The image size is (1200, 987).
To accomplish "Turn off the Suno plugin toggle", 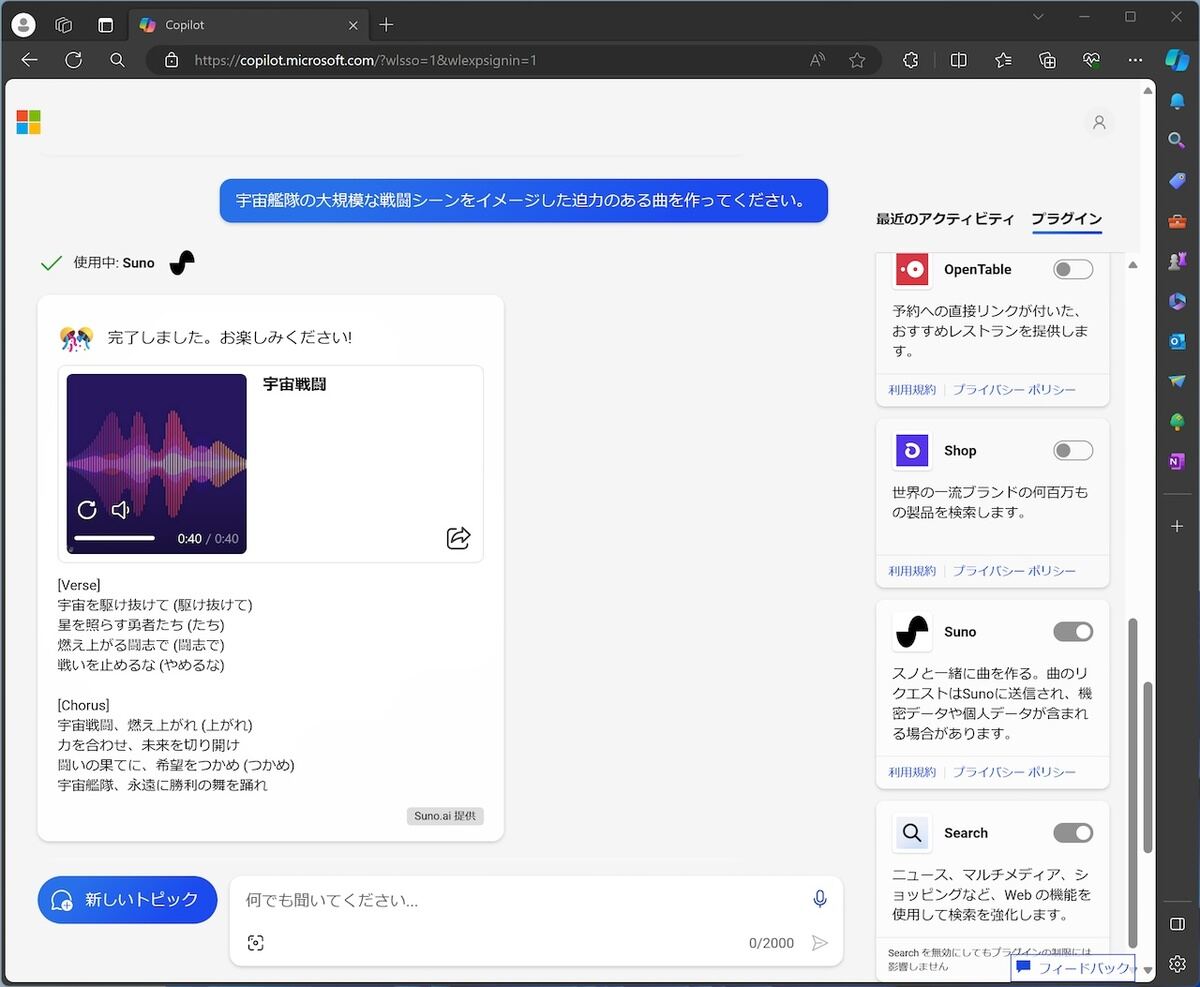I will pyautogui.click(x=1073, y=632).
